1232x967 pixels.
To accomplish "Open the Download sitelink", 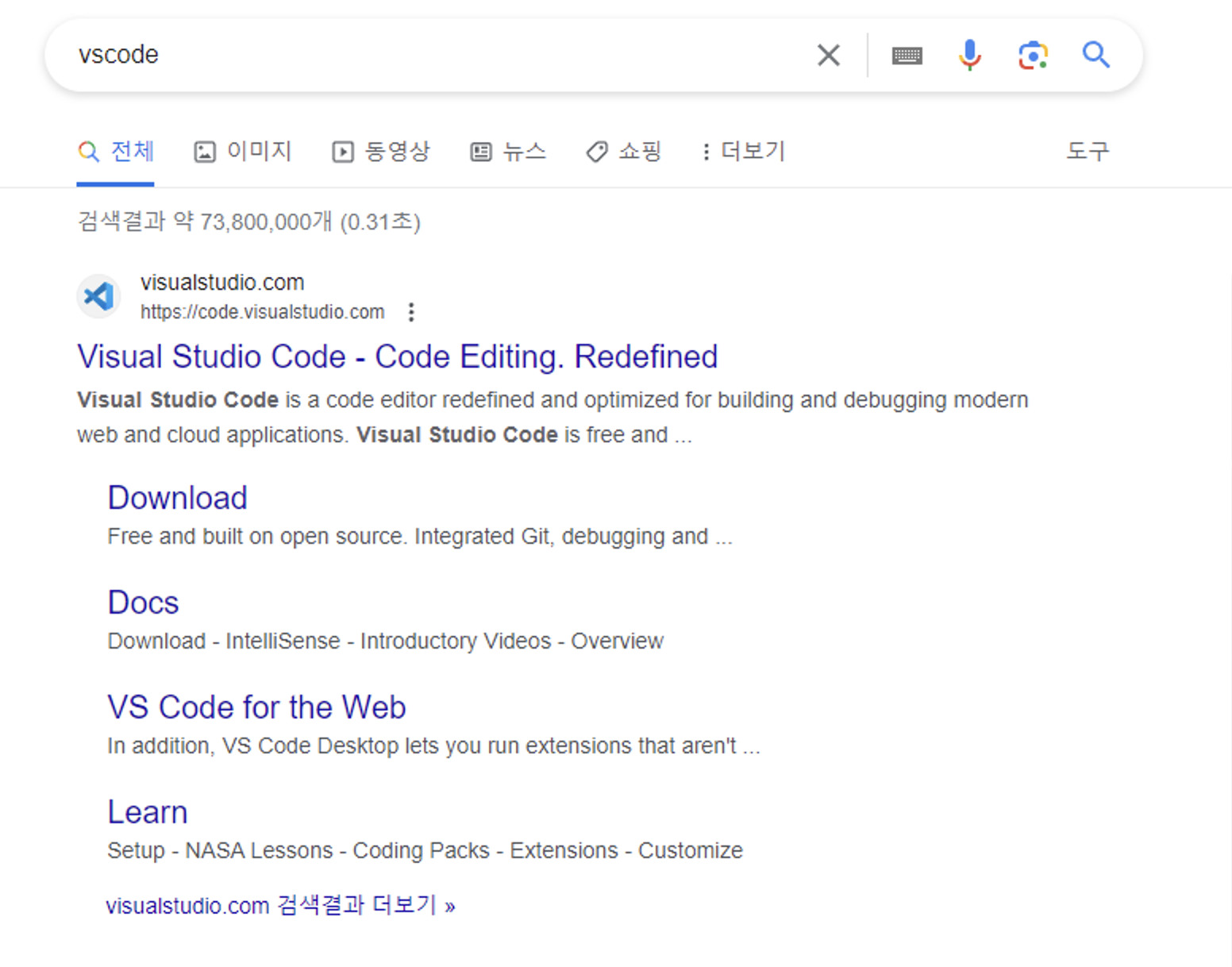I will tap(178, 498).
